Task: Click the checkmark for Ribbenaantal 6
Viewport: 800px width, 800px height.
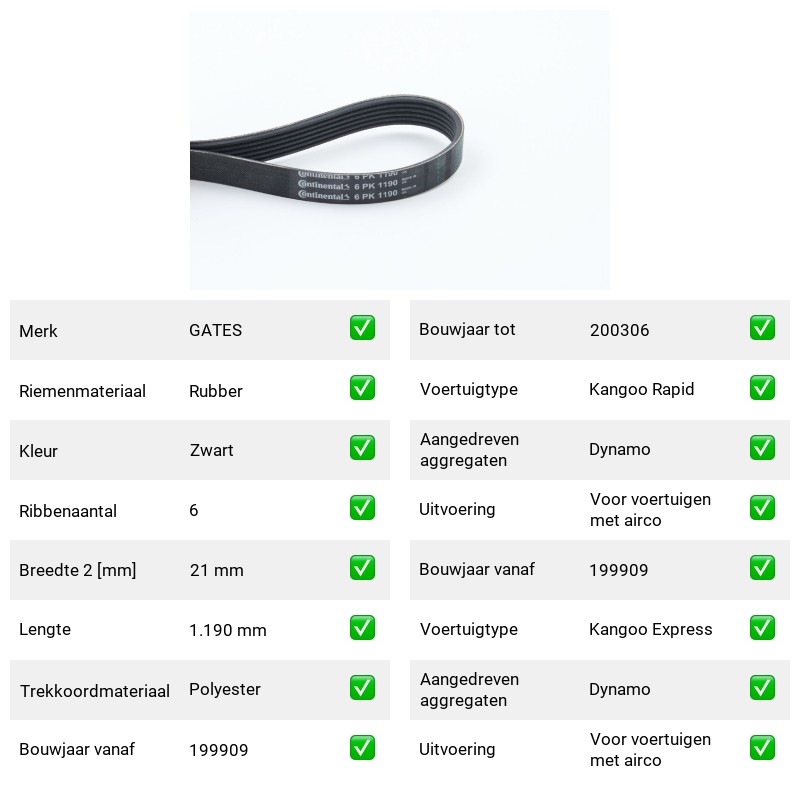Action: pos(362,508)
